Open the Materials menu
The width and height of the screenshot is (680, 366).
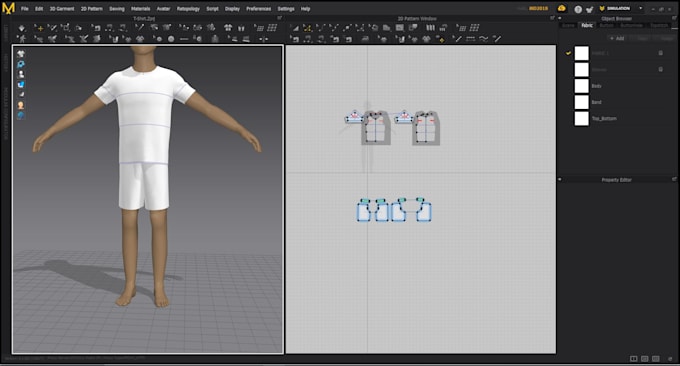(x=141, y=9)
